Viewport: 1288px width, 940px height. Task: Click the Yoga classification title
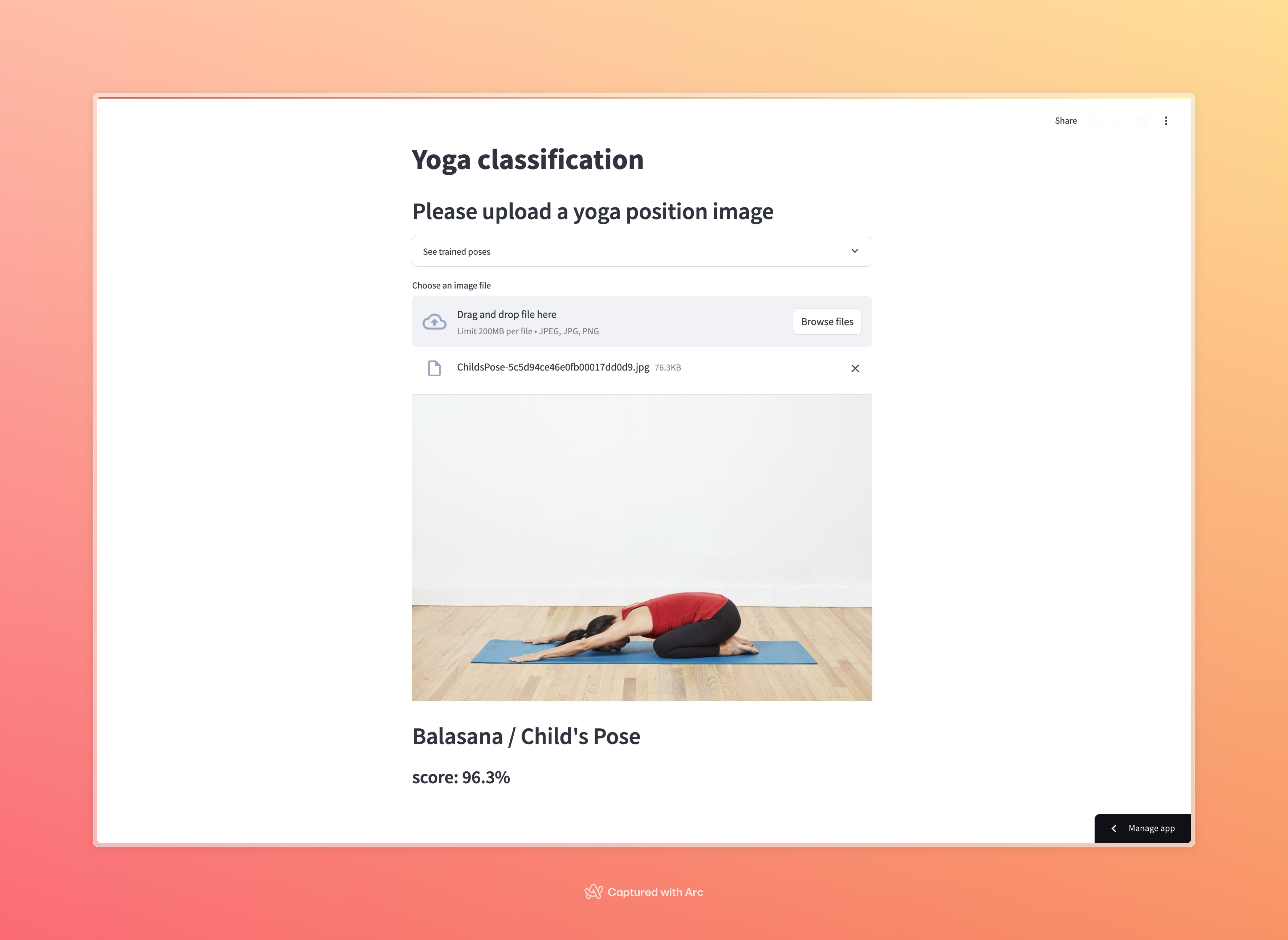pyautogui.click(x=528, y=159)
